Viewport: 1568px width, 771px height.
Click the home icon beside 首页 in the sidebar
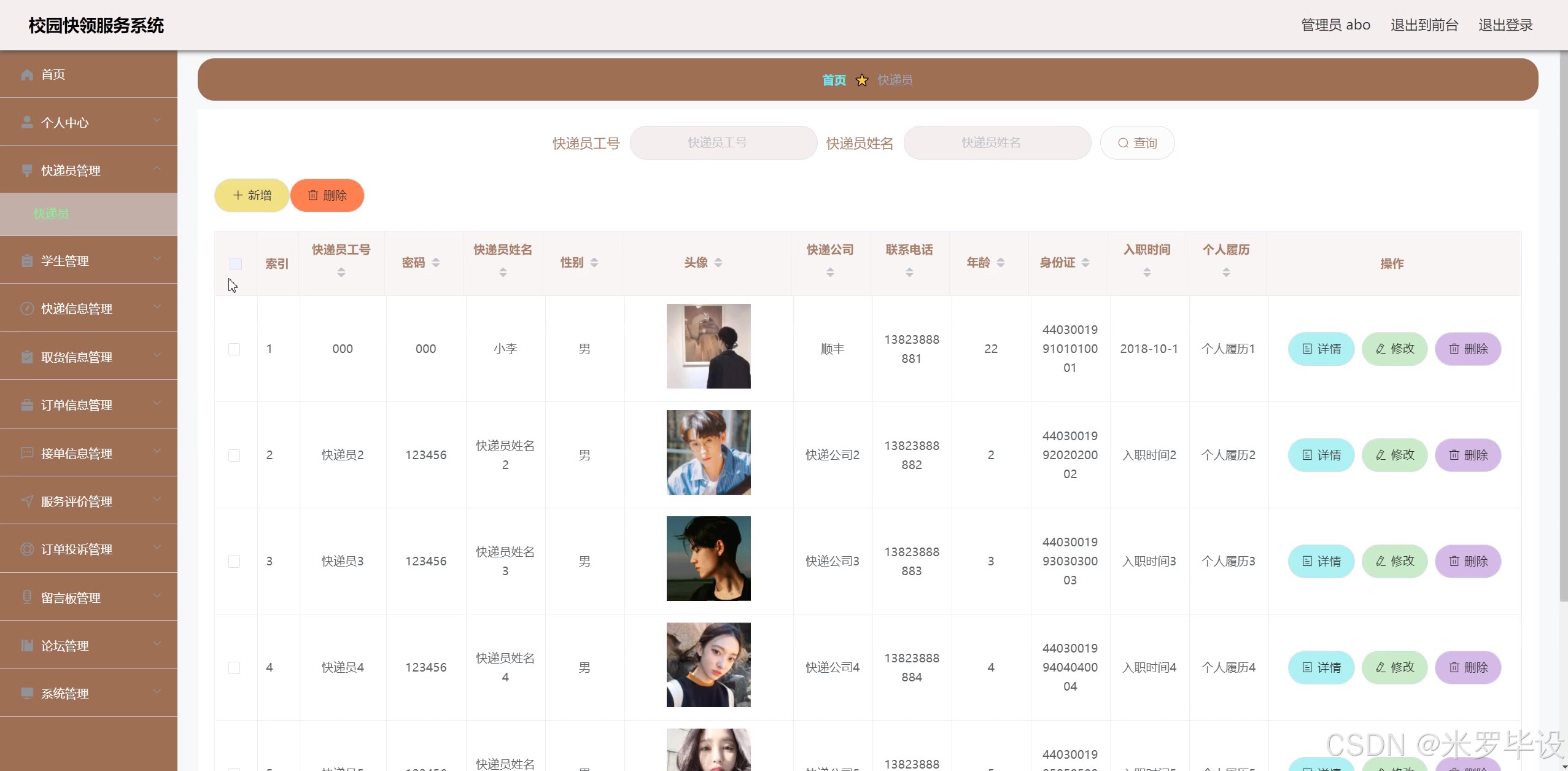(x=27, y=75)
